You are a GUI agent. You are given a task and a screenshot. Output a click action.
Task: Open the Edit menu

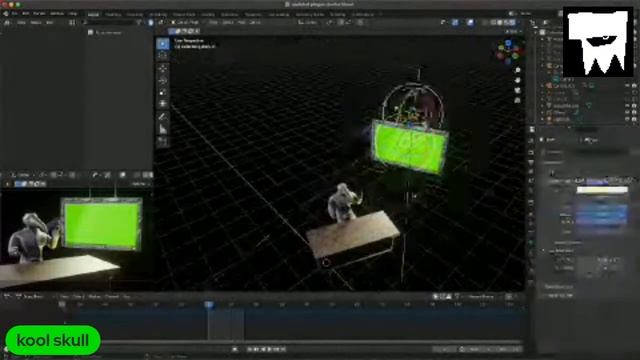tap(26, 13)
